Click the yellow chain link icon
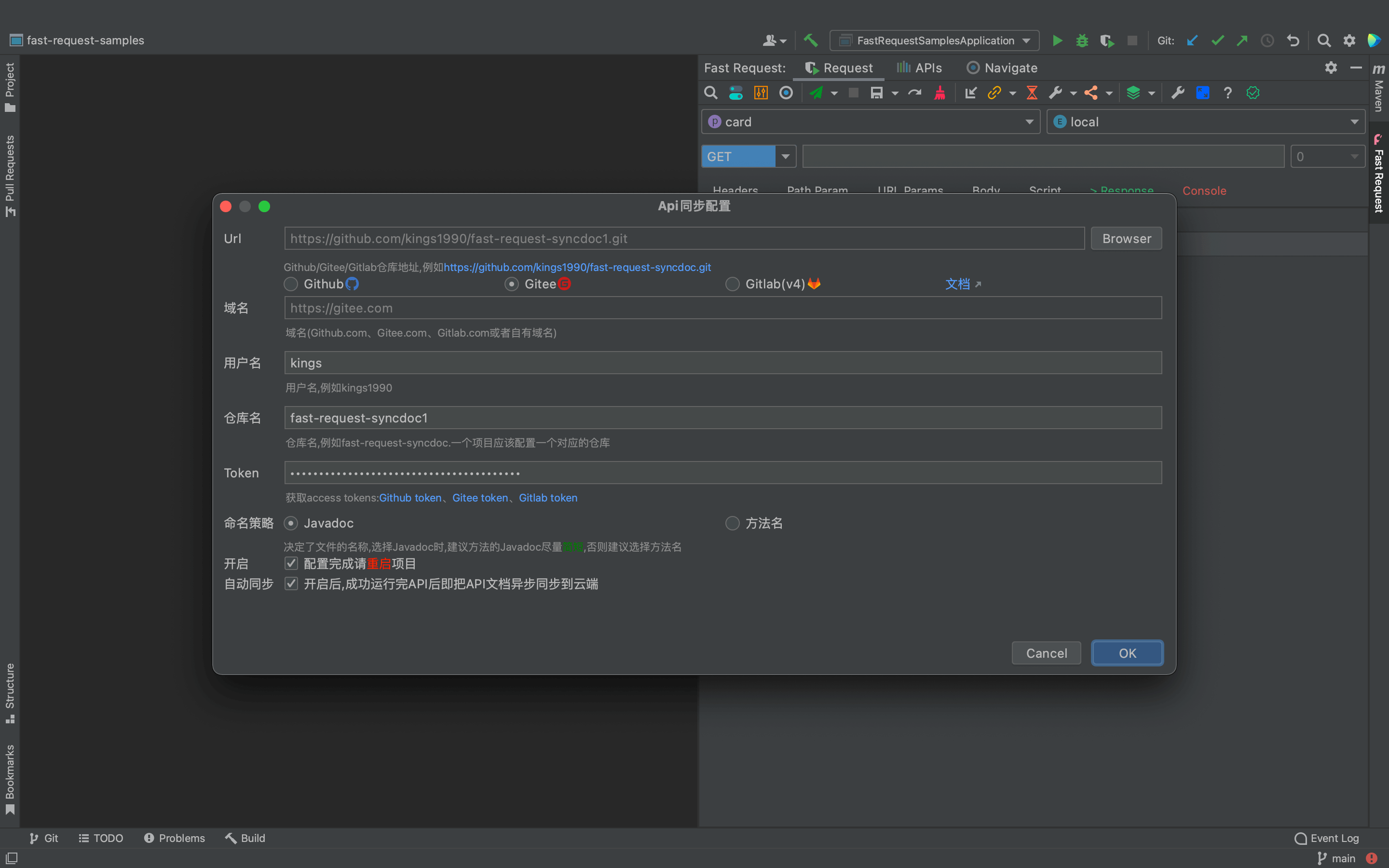The image size is (1389, 868). coord(994,93)
